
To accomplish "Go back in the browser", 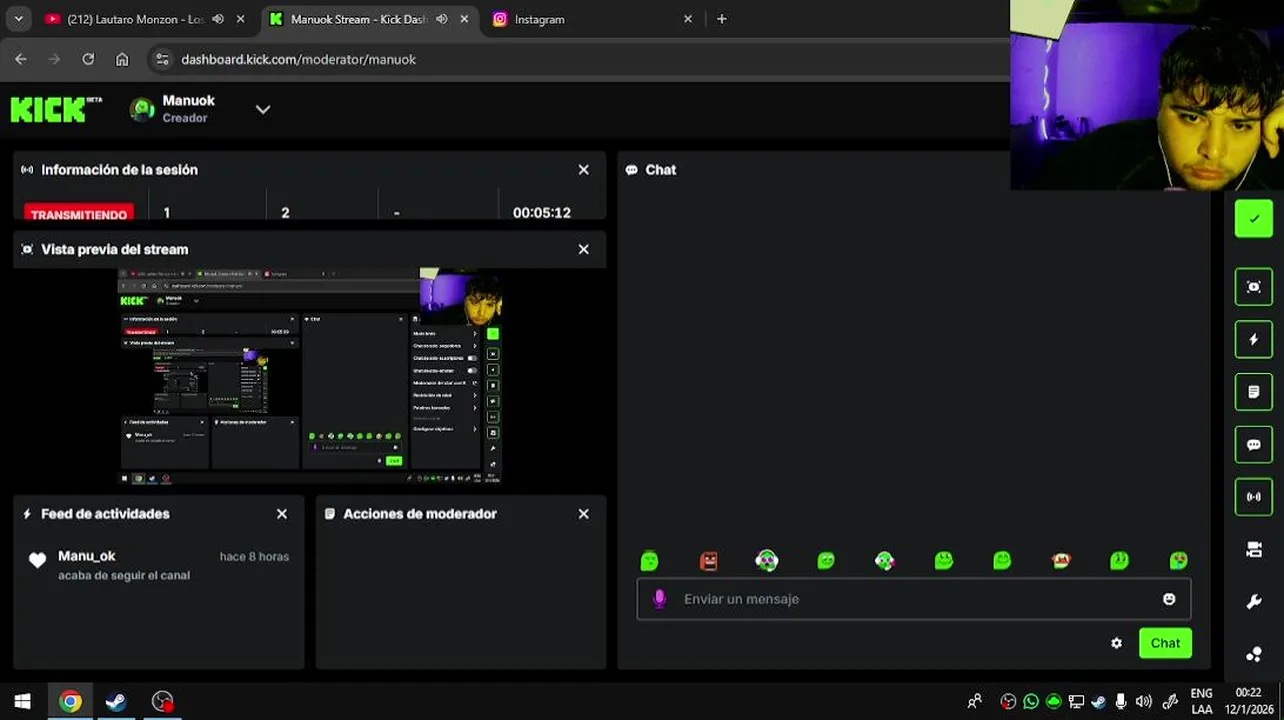I will pos(21,59).
